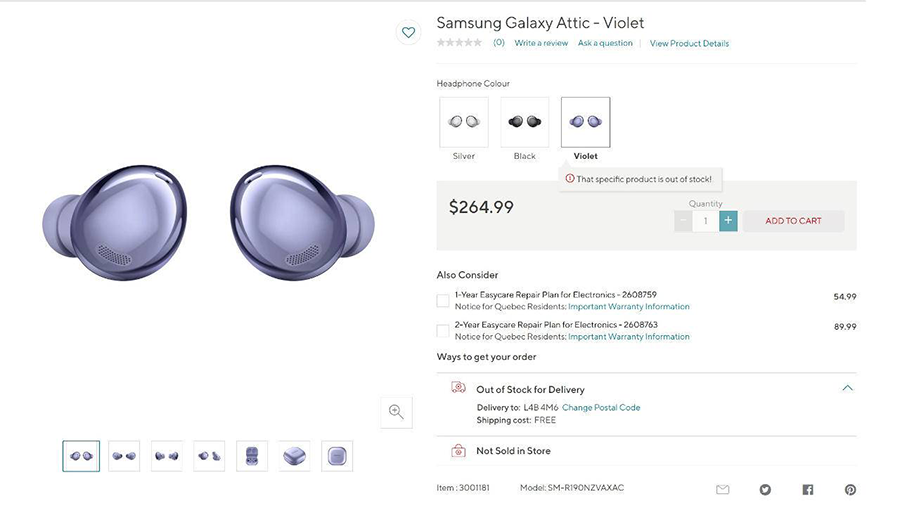Increase quantity with the plus button
Image resolution: width=900 pixels, height=506 pixels.
click(728, 220)
